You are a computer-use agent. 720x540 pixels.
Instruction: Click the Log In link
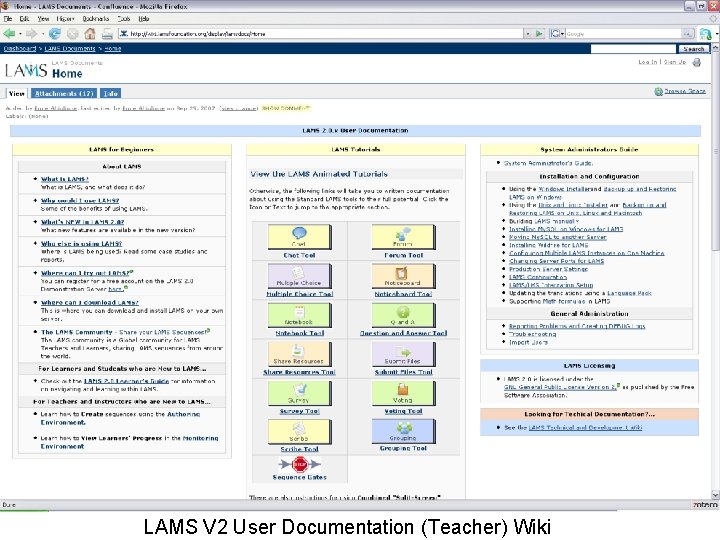coord(647,62)
